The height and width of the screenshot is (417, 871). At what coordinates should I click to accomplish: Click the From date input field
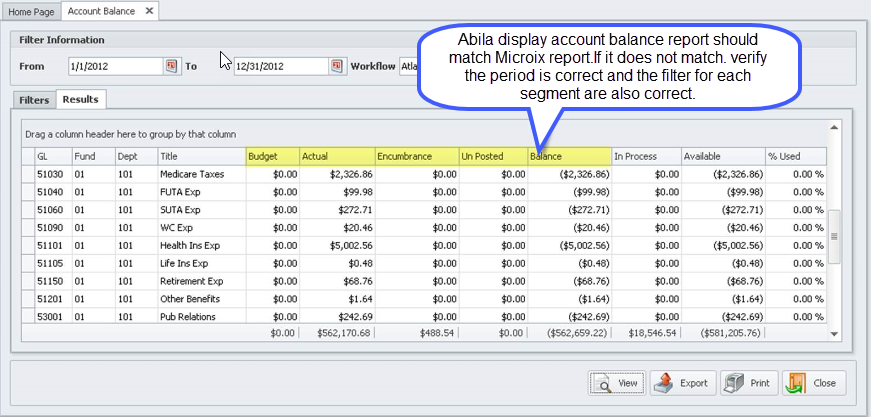click(x=114, y=66)
